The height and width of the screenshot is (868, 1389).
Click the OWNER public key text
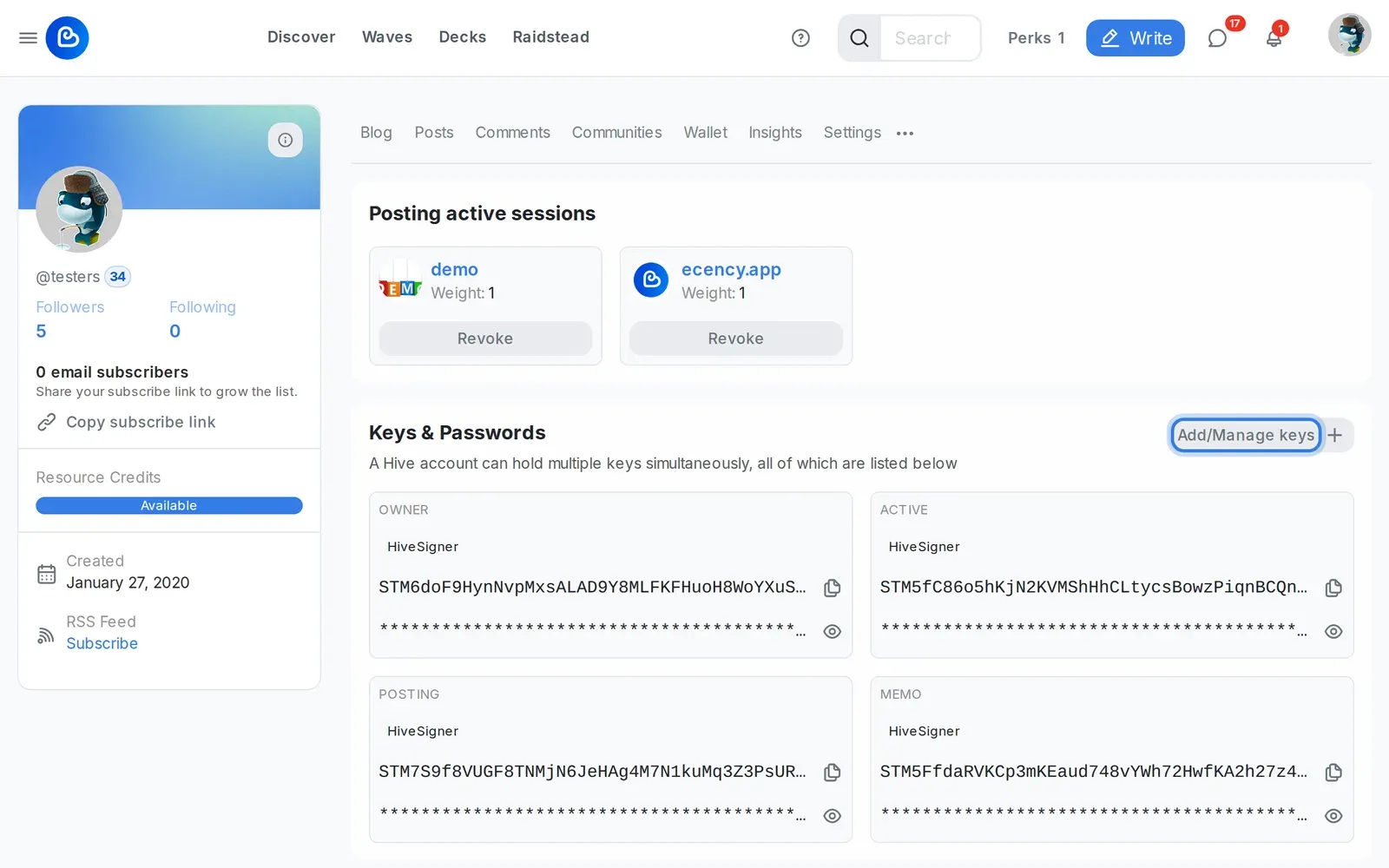click(593, 588)
